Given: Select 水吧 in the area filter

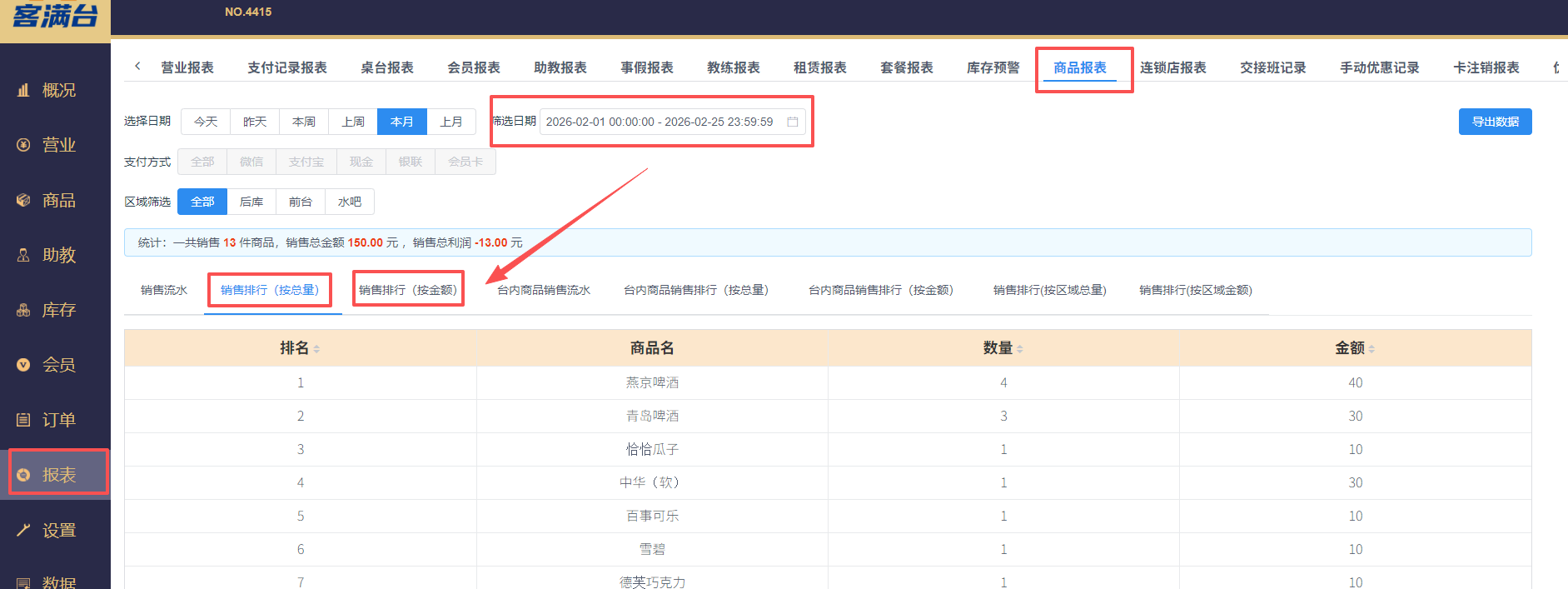Looking at the screenshot, I should point(350,202).
